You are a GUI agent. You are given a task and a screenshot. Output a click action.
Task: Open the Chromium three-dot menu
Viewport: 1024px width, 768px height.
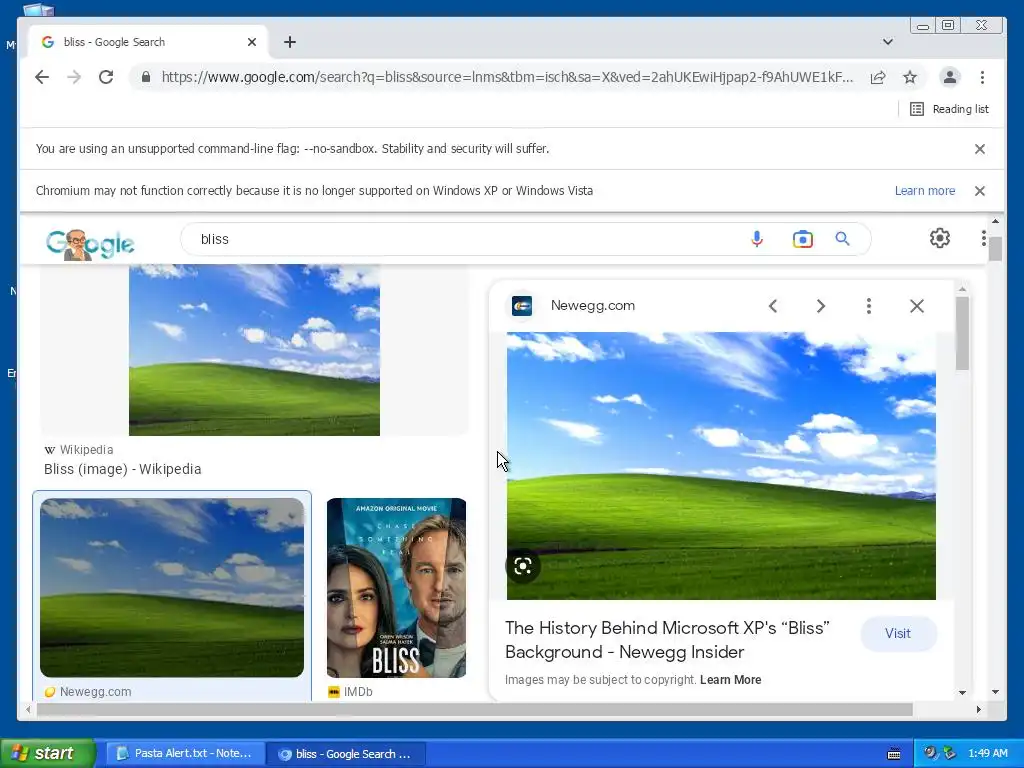point(982,77)
